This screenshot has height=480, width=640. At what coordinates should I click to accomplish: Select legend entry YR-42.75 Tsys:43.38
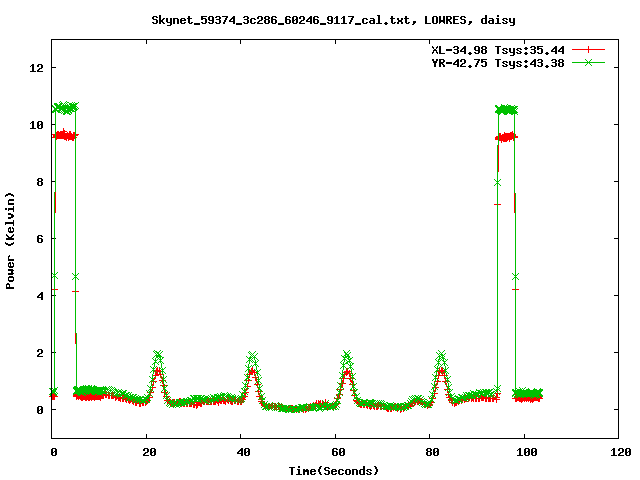(498, 63)
